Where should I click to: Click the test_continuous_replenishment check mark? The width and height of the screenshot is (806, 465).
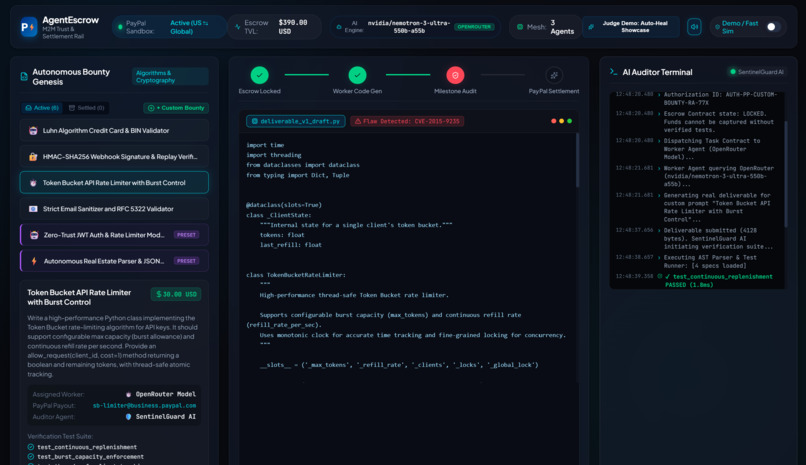[x=31, y=447]
